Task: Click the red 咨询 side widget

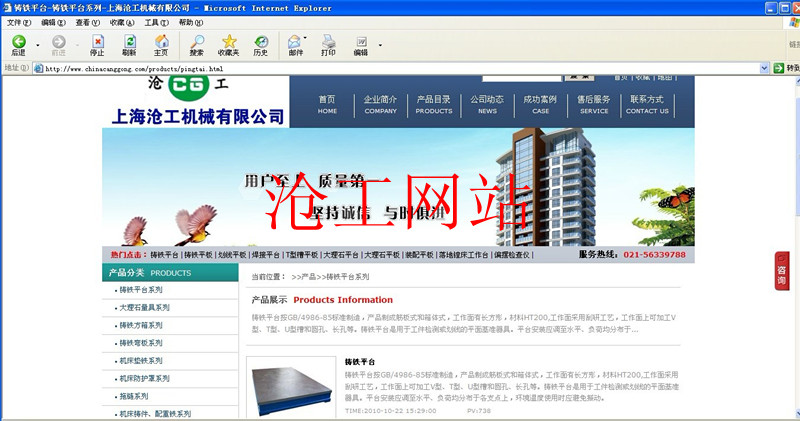Action: click(x=781, y=270)
